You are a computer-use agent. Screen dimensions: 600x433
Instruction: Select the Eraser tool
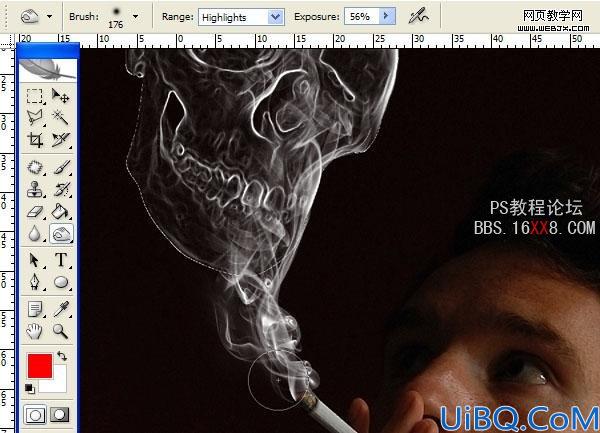35,212
